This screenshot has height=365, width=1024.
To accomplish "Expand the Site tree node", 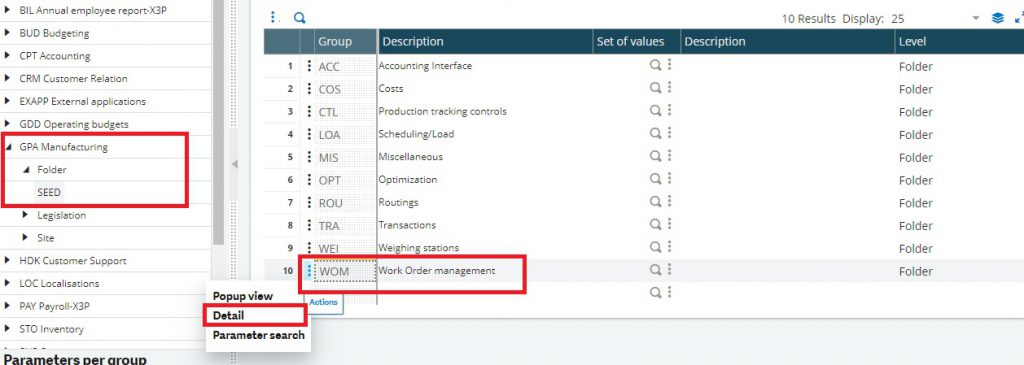I will [25, 238].
